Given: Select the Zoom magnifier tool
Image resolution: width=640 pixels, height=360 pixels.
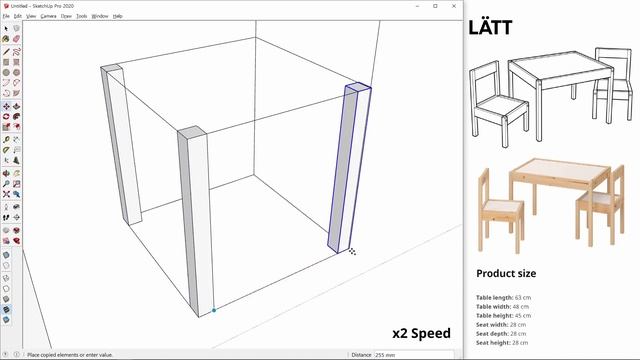Looking at the screenshot, I should 6,184.
